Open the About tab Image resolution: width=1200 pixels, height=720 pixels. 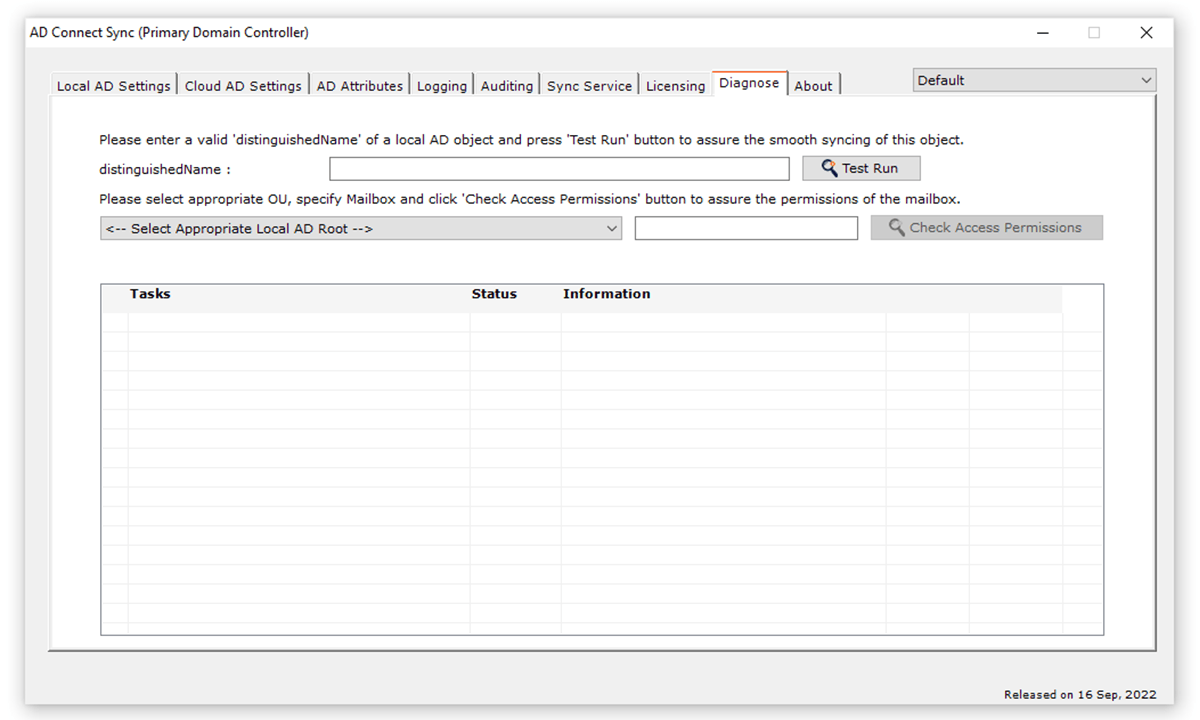coord(814,85)
